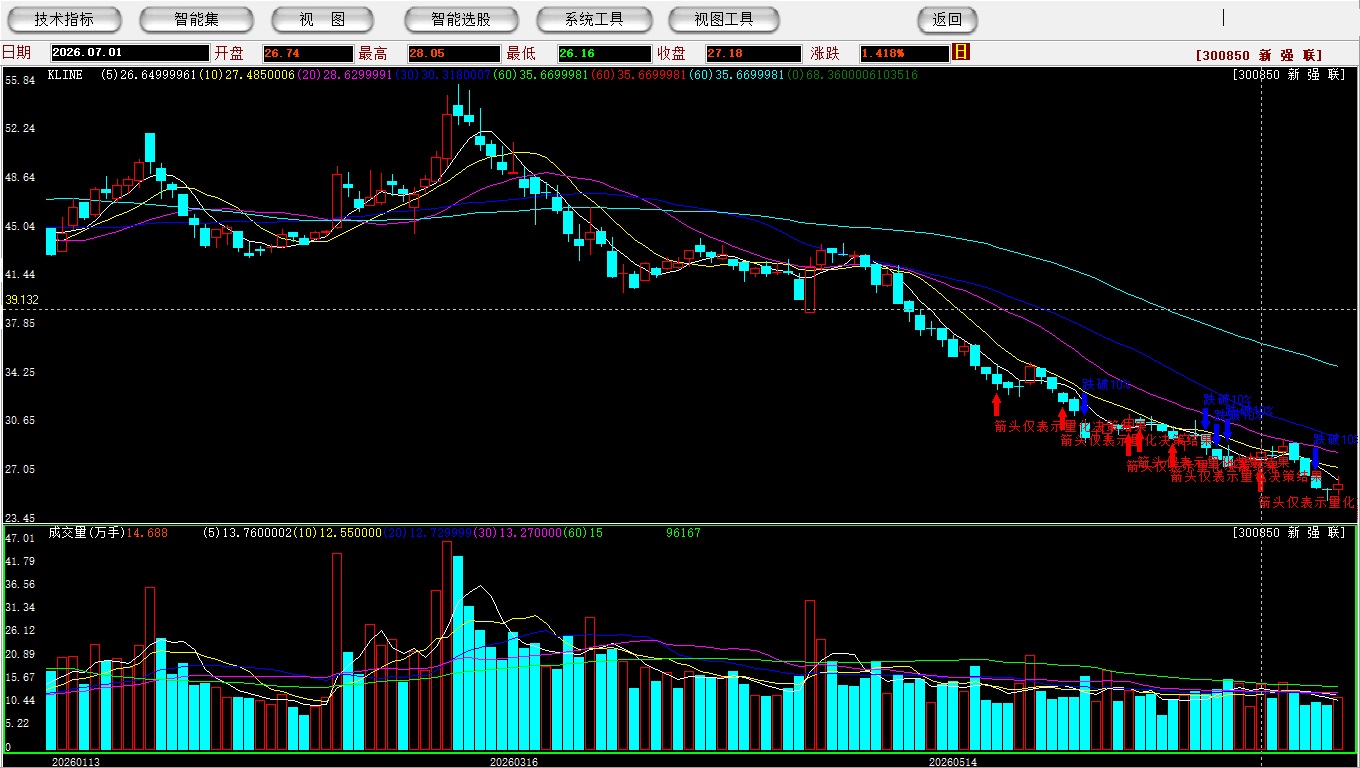
Task: Open the 技术指标 menu button
Action: click(x=64, y=19)
